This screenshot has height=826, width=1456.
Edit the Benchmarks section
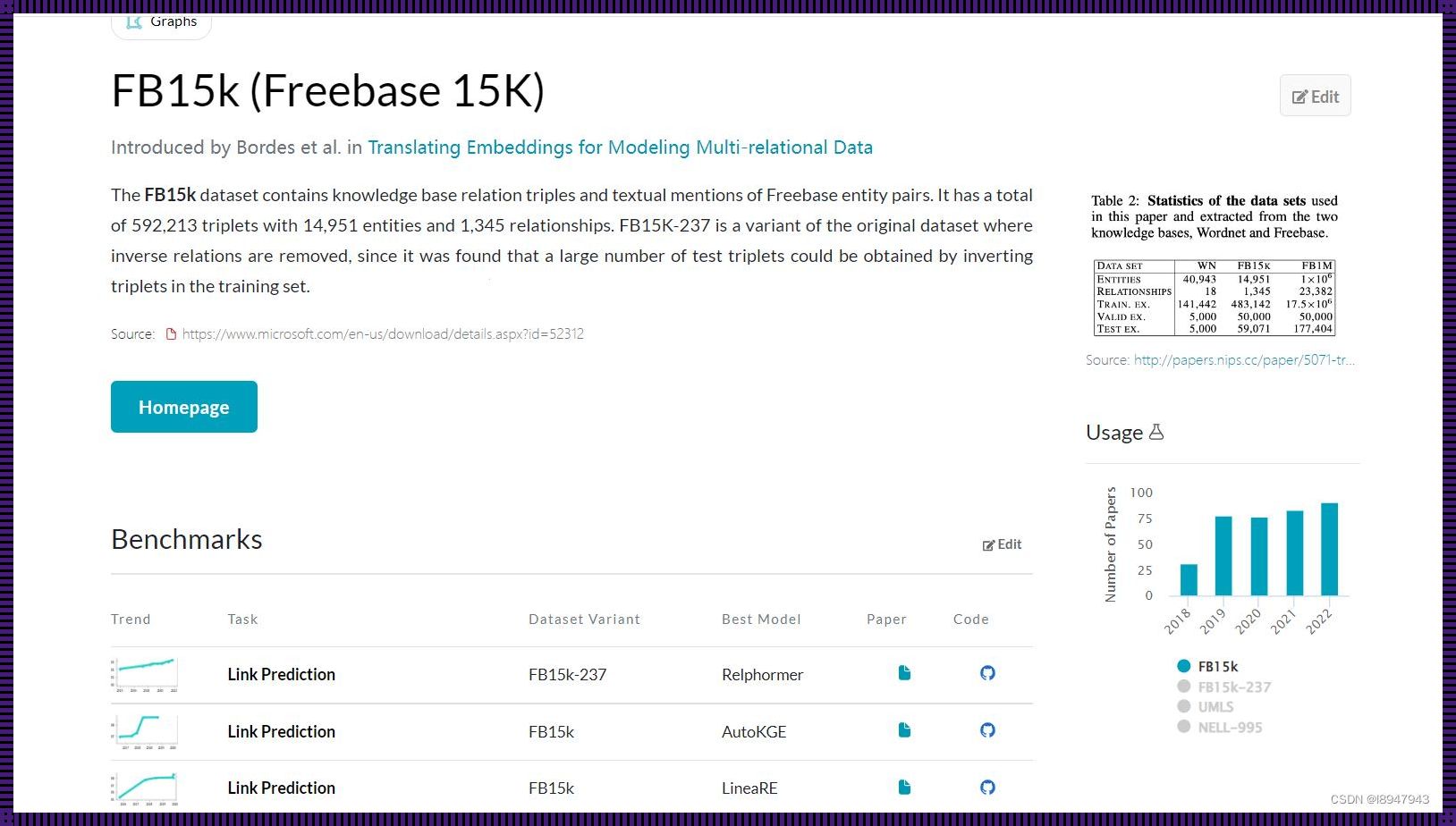tap(1002, 544)
